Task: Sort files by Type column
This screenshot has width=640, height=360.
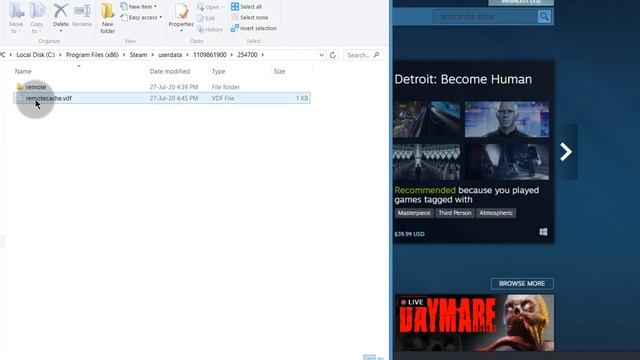Action: [218, 71]
